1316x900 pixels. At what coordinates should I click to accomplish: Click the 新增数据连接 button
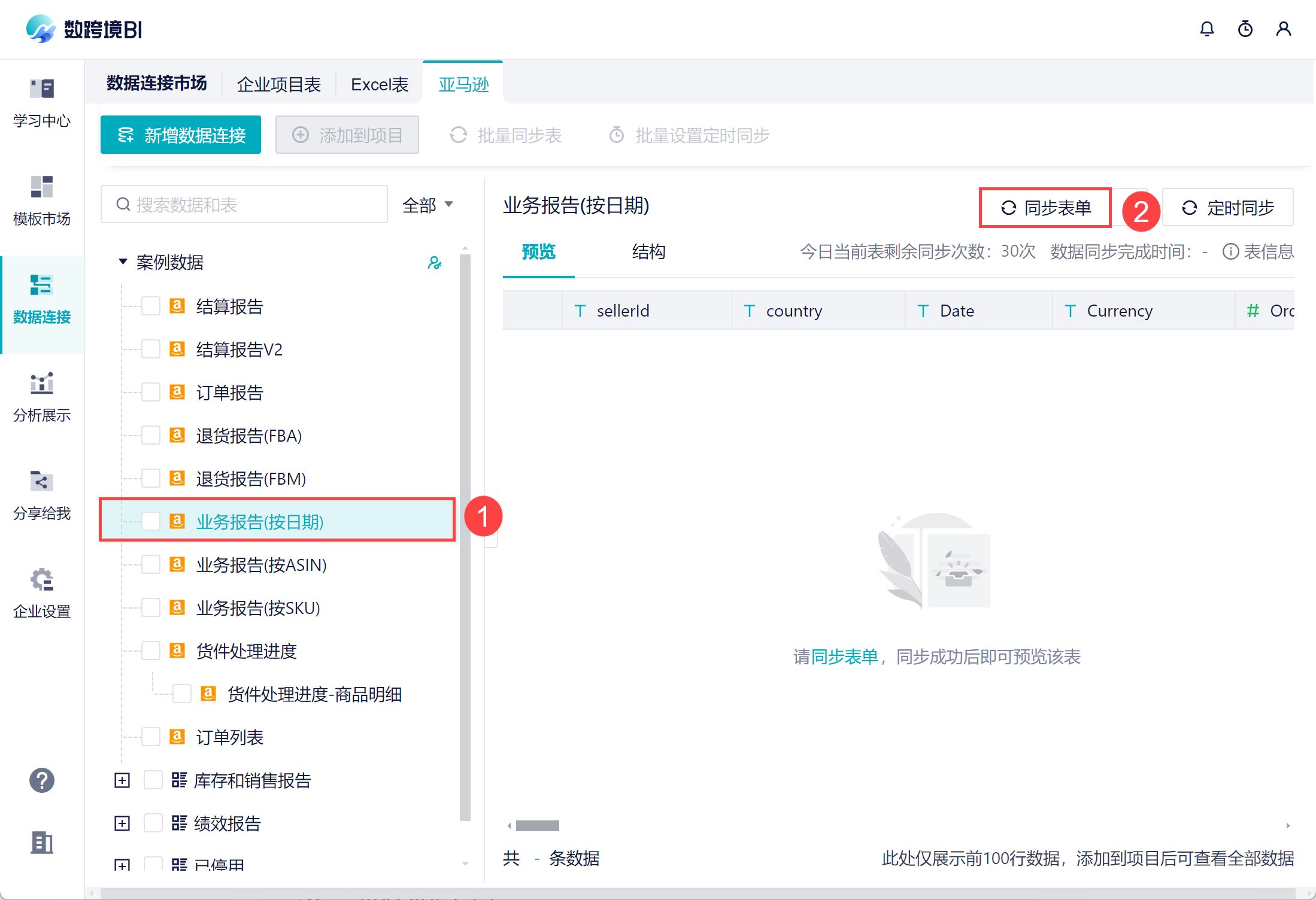click(181, 135)
